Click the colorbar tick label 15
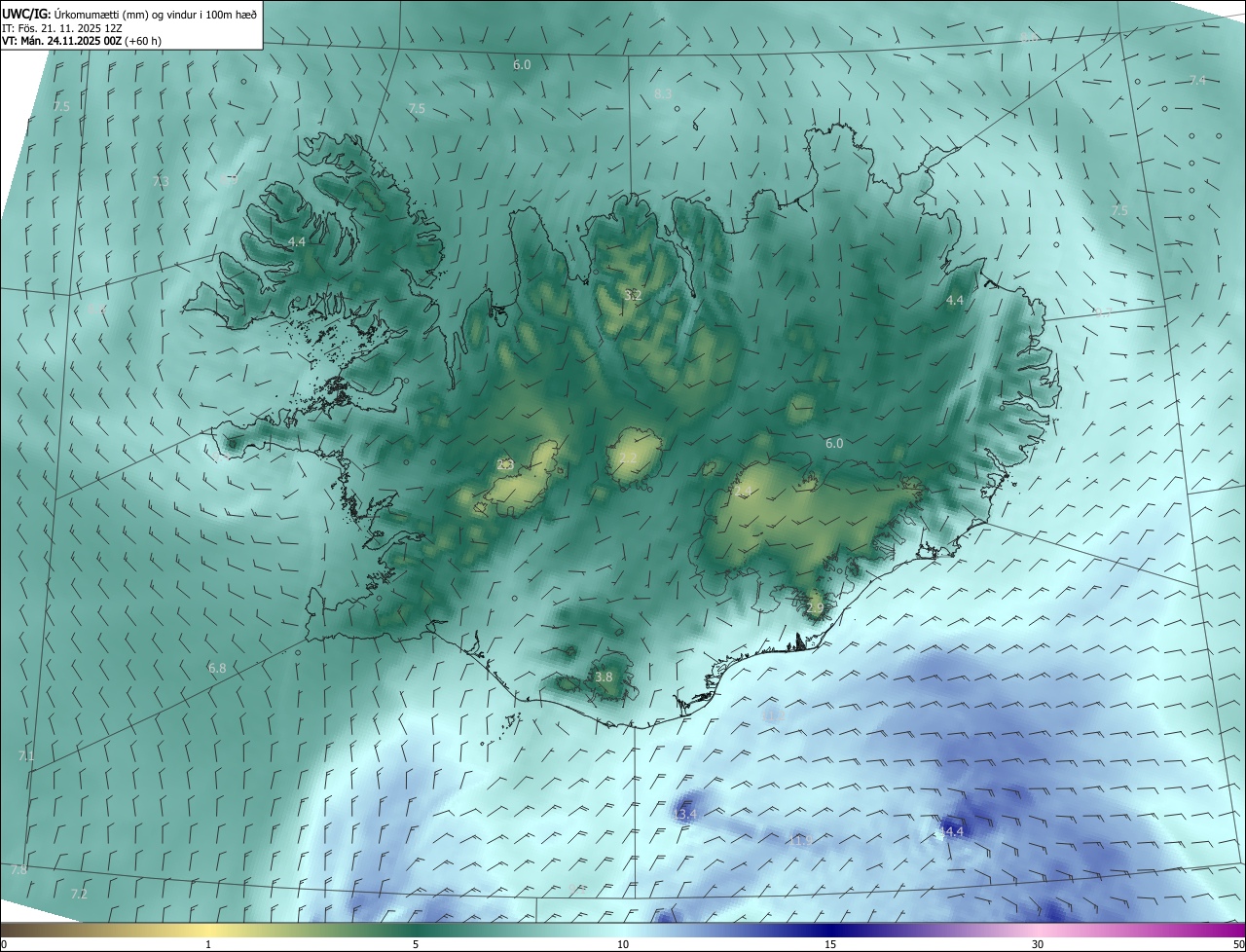This screenshot has height=952, width=1246. click(830, 944)
